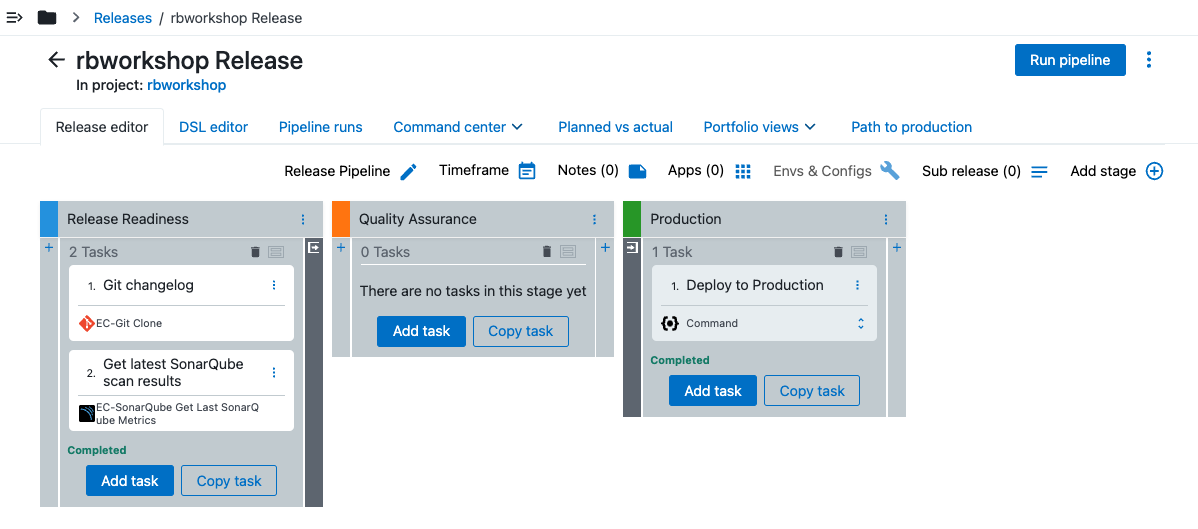1198x529 pixels.
Task: Open the rbworkshop project link
Action: [186, 85]
